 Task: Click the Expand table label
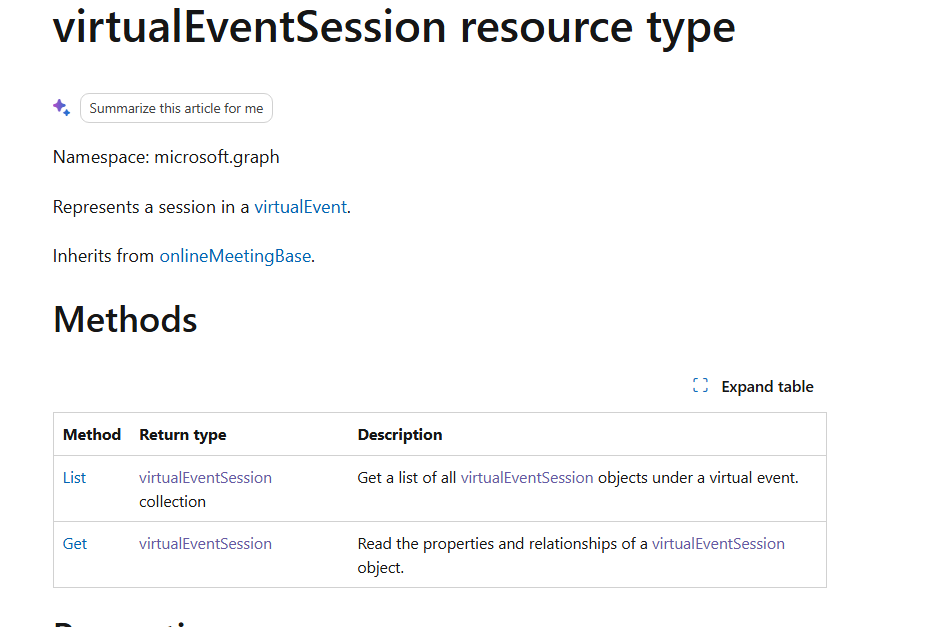pyautogui.click(x=767, y=386)
